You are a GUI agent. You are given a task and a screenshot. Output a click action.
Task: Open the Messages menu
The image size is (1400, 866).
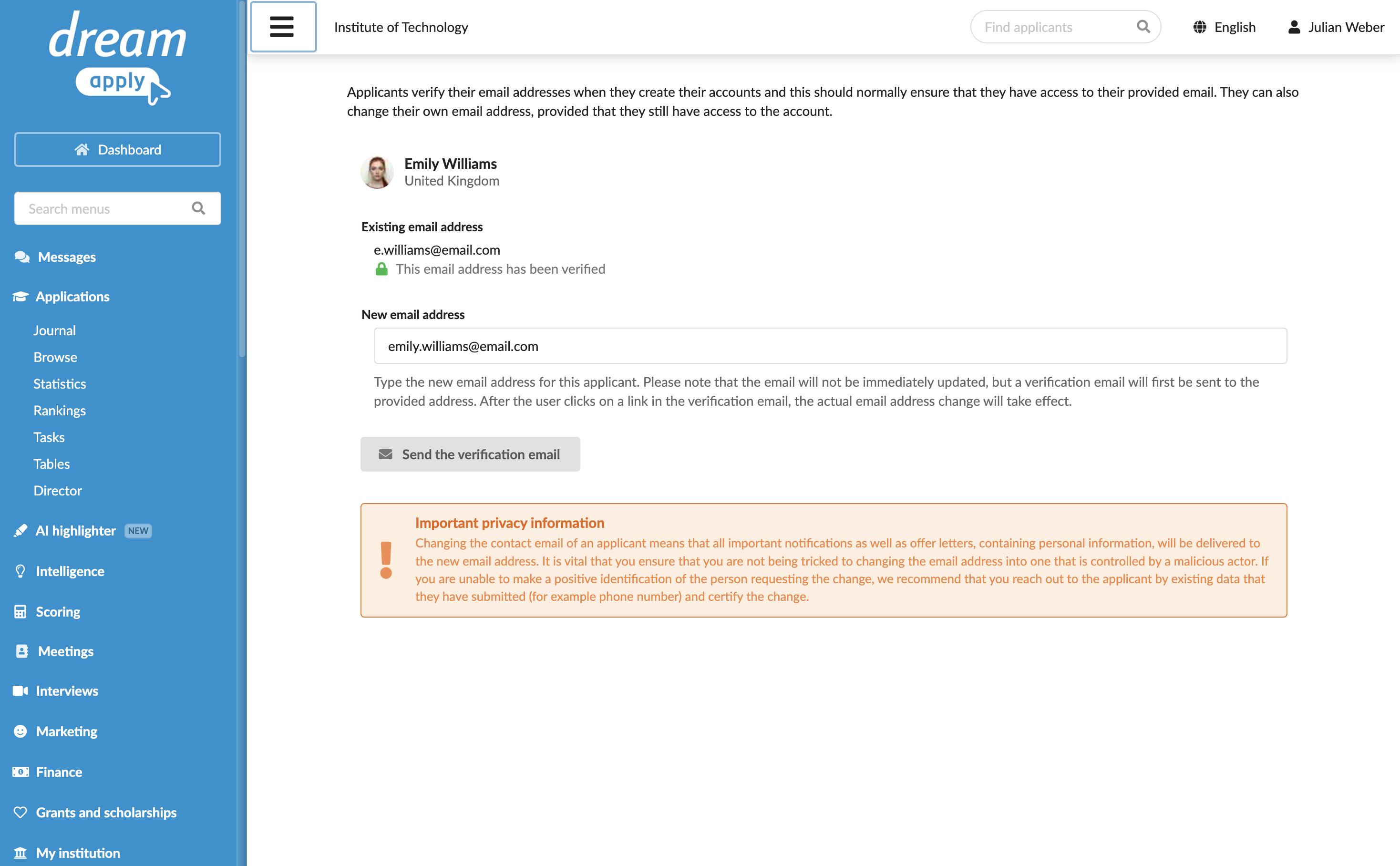pyautogui.click(x=66, y=257)
